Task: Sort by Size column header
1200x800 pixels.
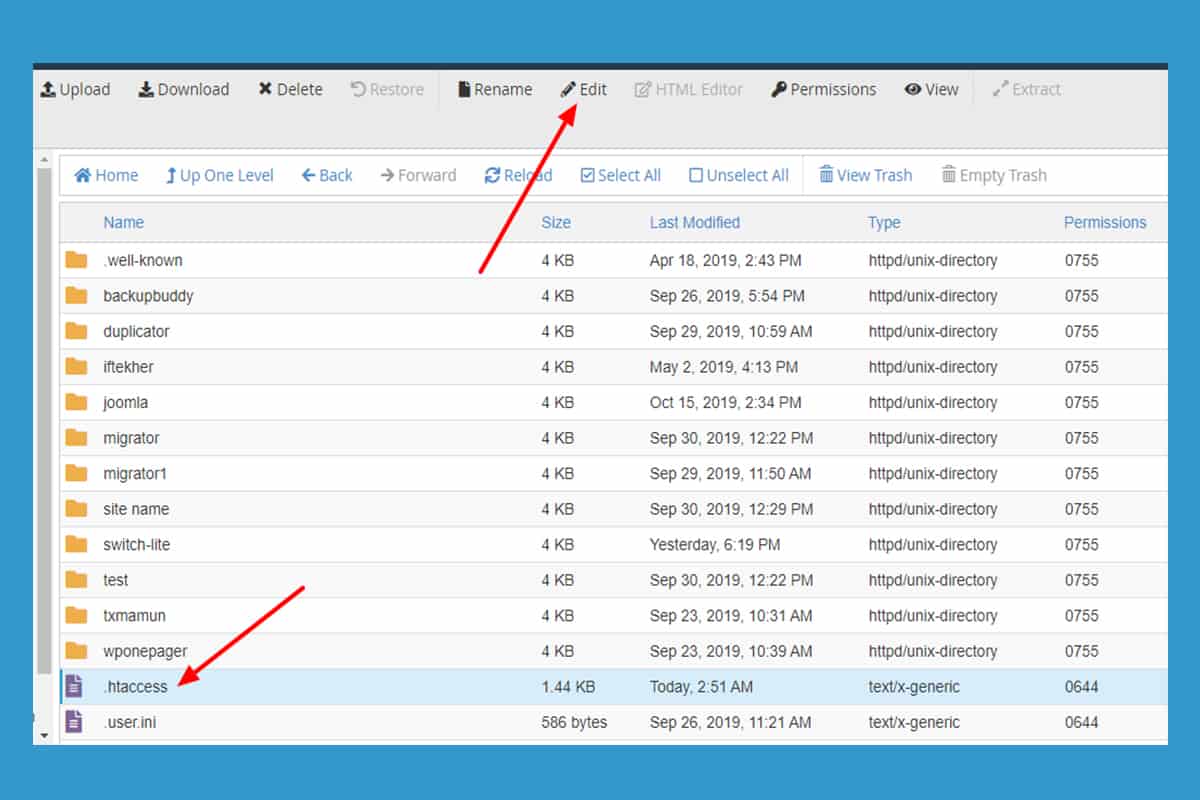Action: tap(556, 223)
